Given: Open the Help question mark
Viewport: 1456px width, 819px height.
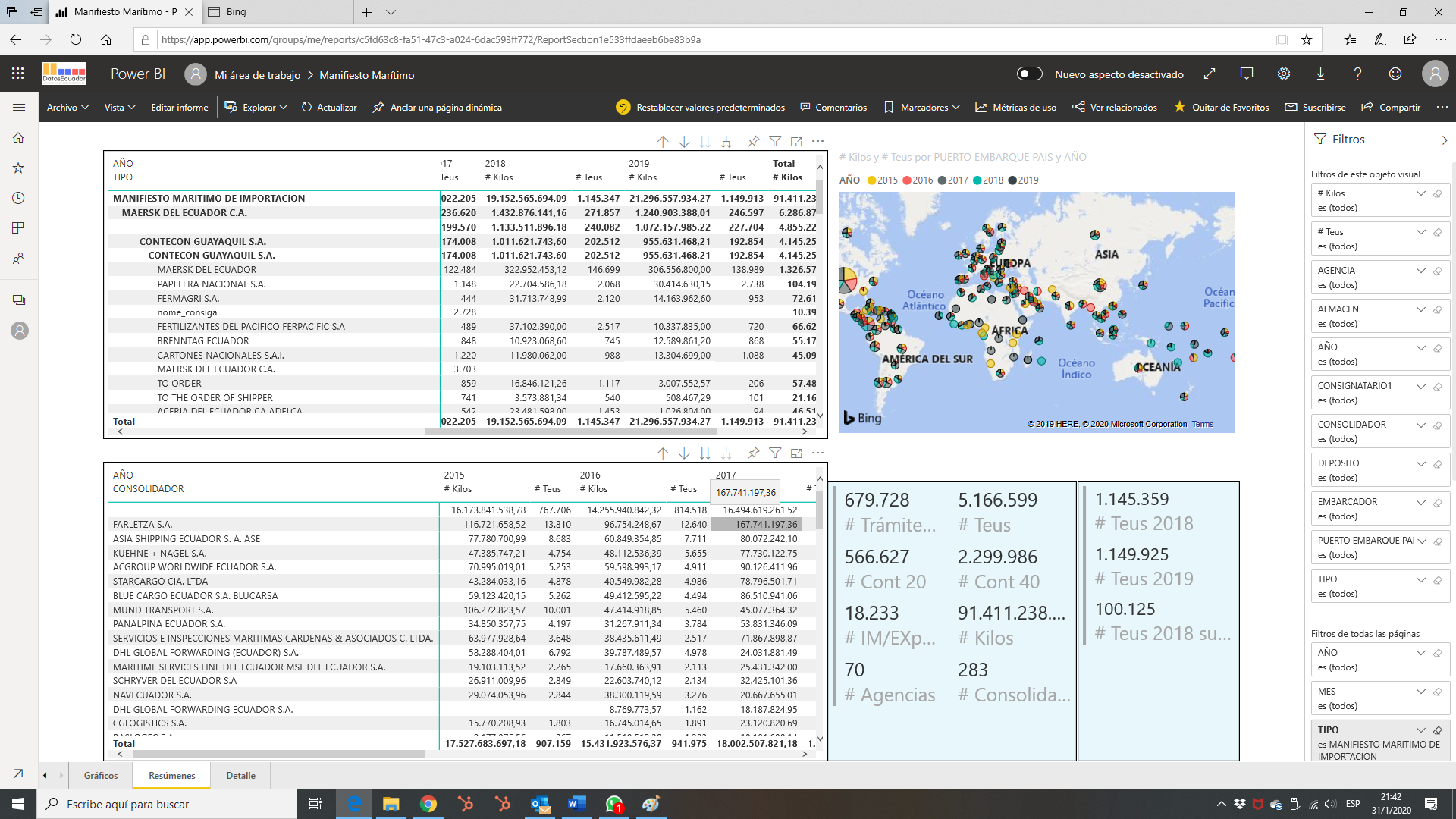Looking at the screenshot, I should (1357, 74).
